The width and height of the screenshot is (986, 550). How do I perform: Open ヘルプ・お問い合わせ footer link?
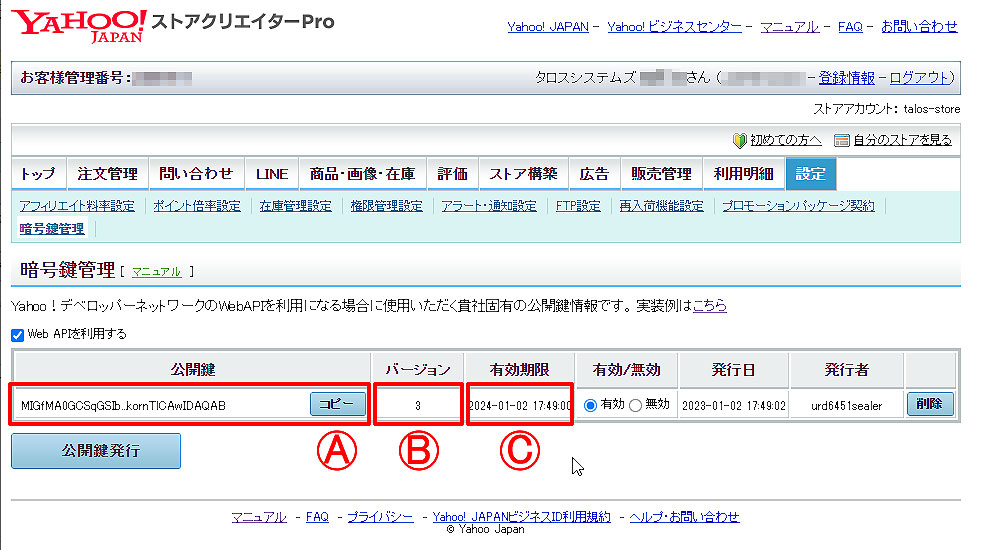point(684,517)
